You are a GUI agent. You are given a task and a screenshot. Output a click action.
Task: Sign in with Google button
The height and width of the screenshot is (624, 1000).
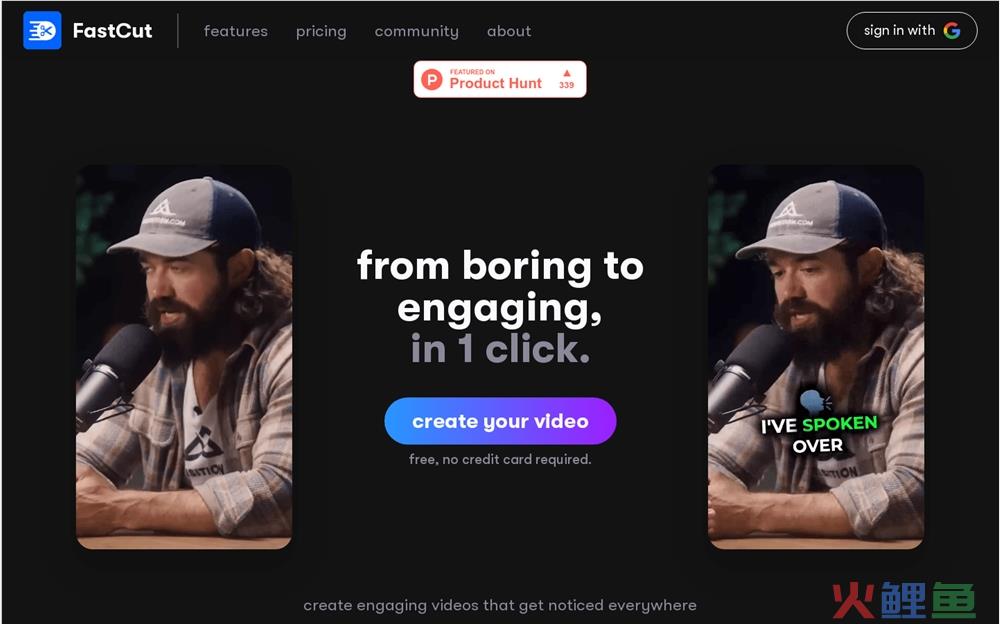(x=911, y=31)
